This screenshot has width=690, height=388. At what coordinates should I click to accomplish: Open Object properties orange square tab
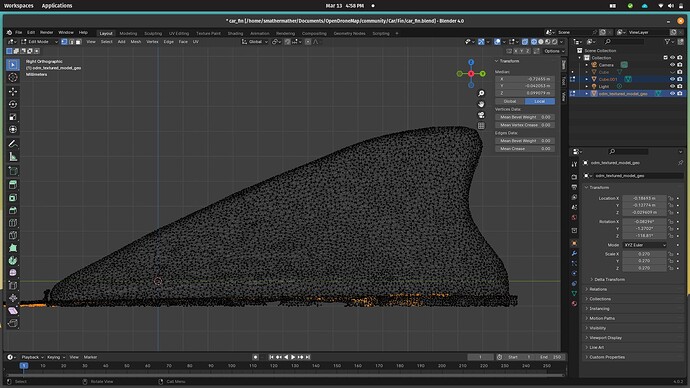pos(574,243)
